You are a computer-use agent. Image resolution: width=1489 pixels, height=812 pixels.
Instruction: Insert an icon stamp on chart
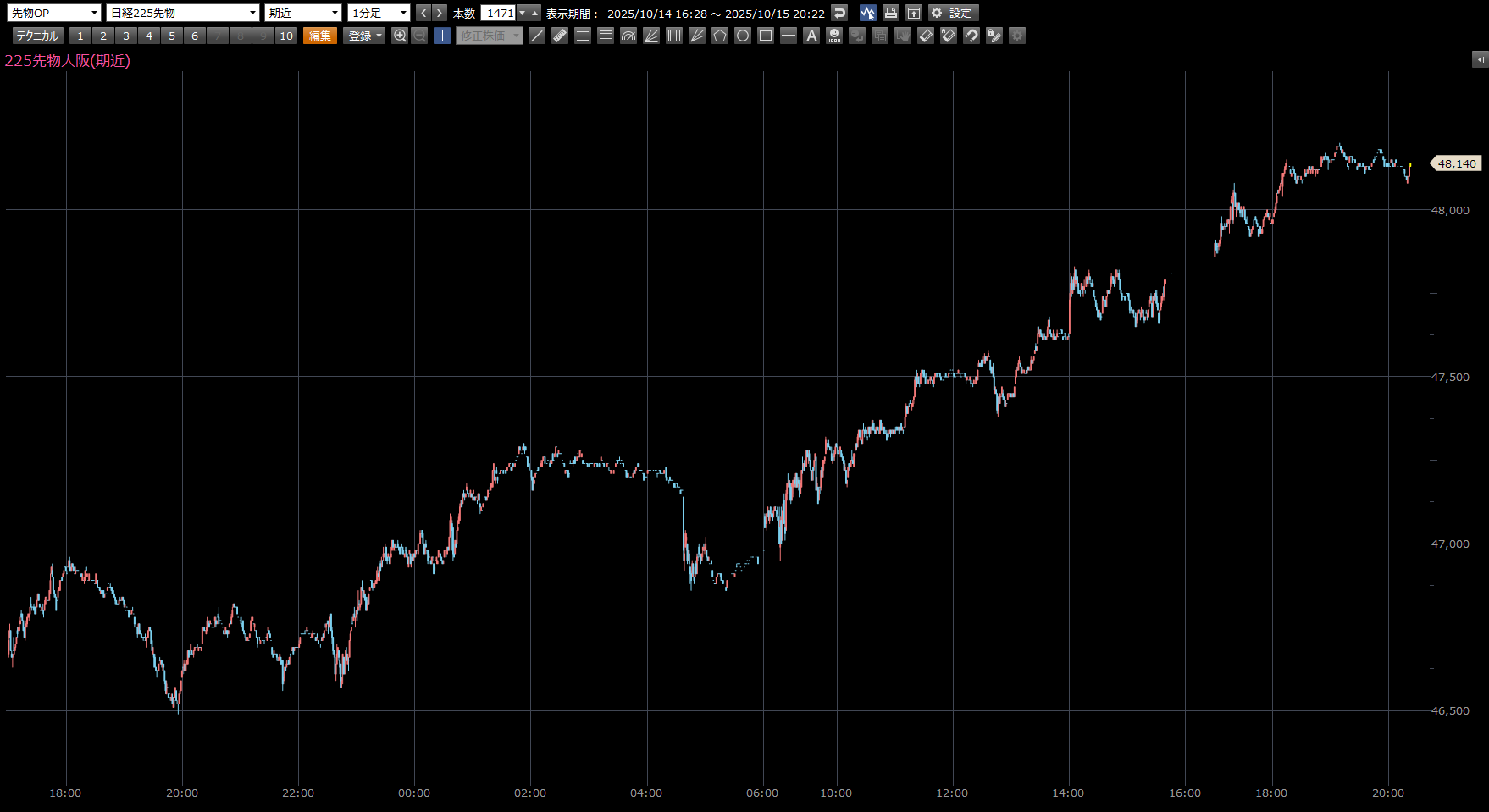834,36
